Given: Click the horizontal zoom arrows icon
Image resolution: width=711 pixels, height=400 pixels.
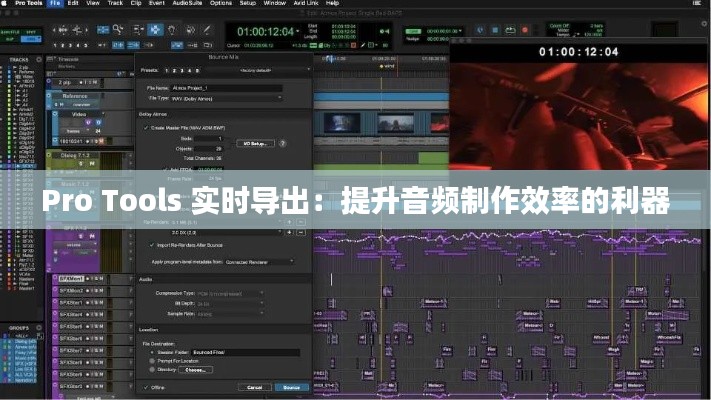Looking at the screenshot, I should point(63,30).
